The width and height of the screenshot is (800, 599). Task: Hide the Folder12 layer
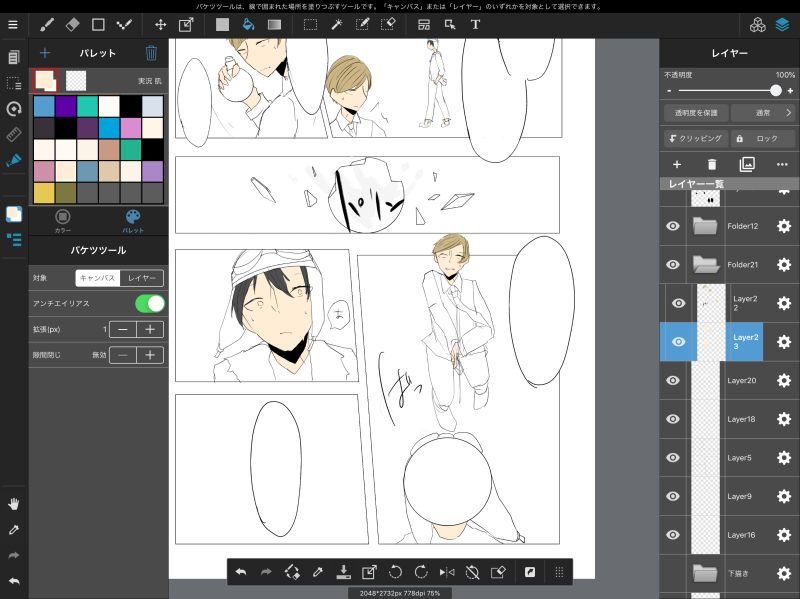(673, 226)
